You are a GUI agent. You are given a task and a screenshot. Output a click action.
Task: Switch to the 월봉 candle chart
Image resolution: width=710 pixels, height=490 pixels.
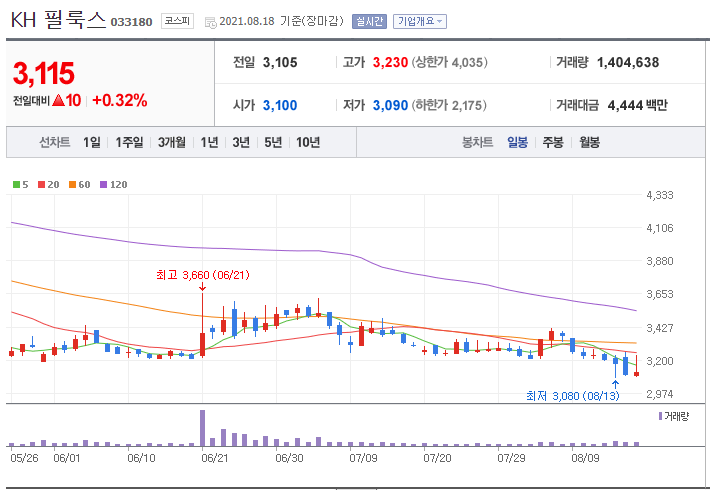click(x=590, y=143)
